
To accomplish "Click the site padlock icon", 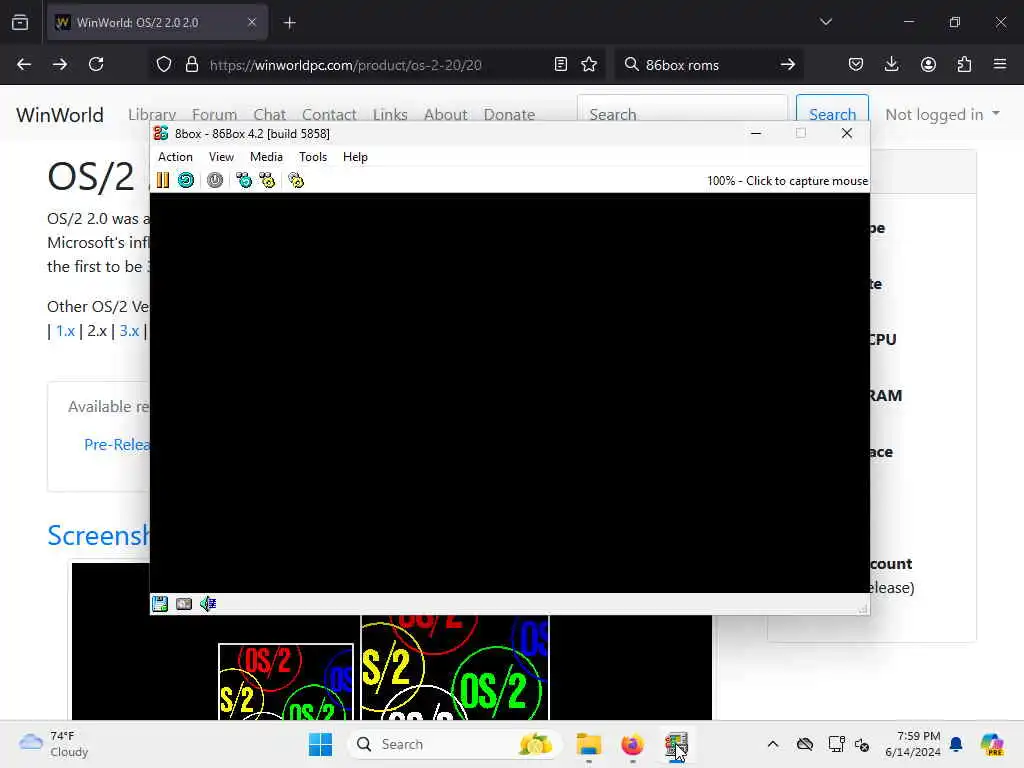I will (x=191, y=65).
